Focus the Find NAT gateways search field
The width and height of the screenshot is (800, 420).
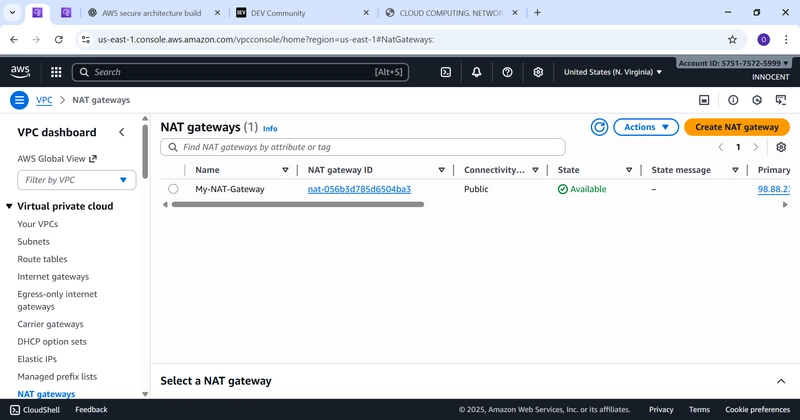(x=363, y=147)
